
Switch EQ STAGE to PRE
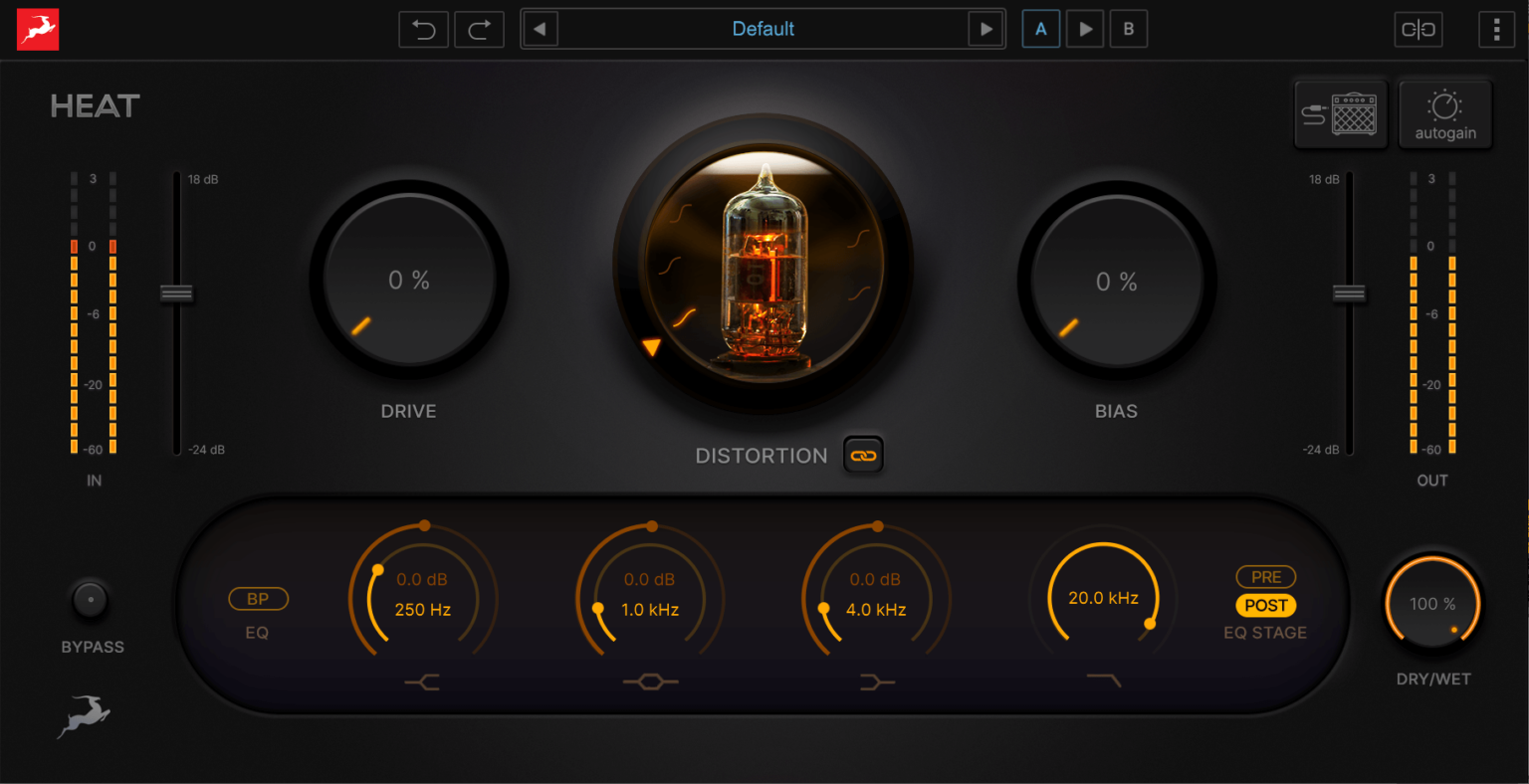click(x=1265, y=577)
